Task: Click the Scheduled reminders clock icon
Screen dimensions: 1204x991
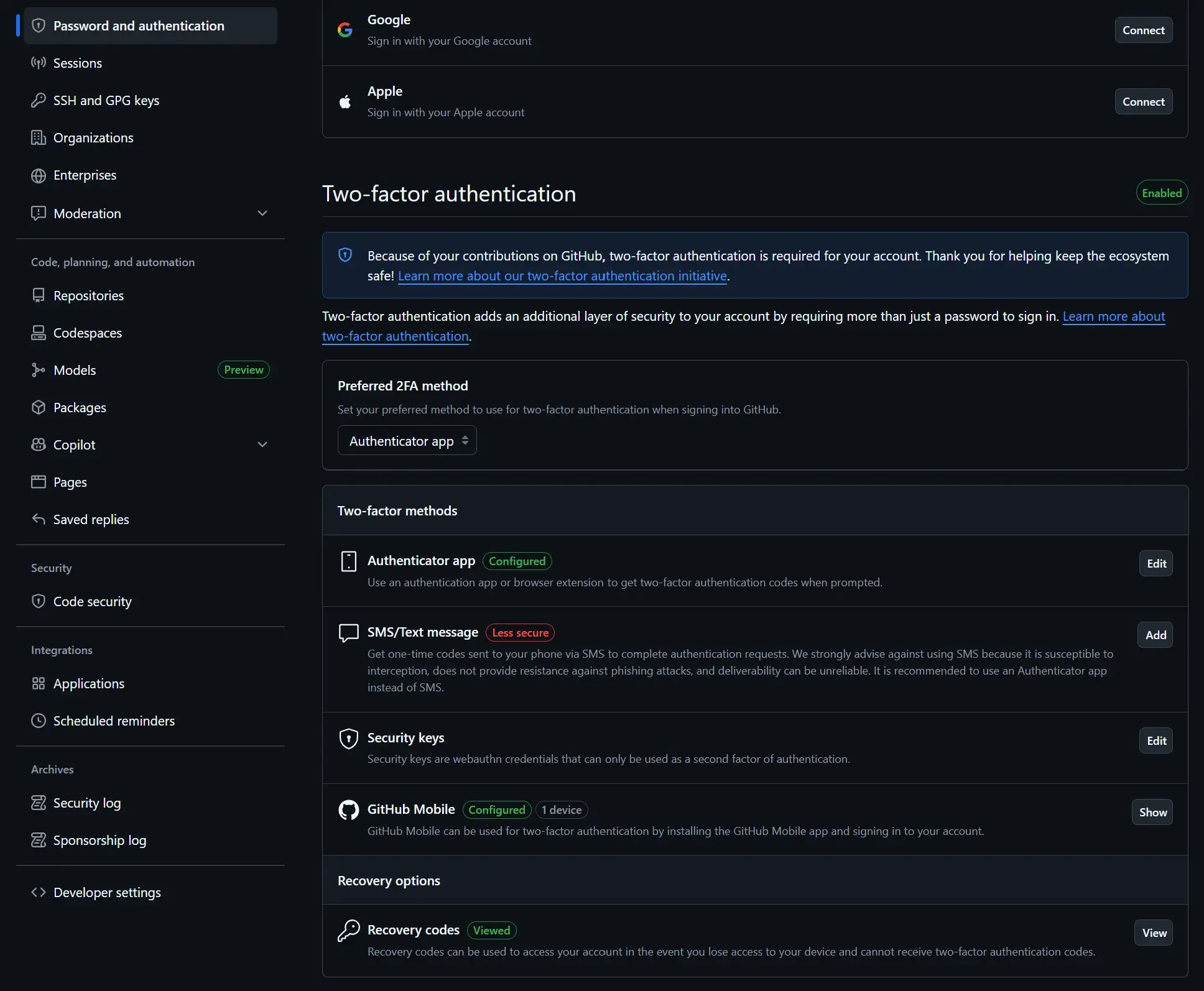Action: coord(39,721)
